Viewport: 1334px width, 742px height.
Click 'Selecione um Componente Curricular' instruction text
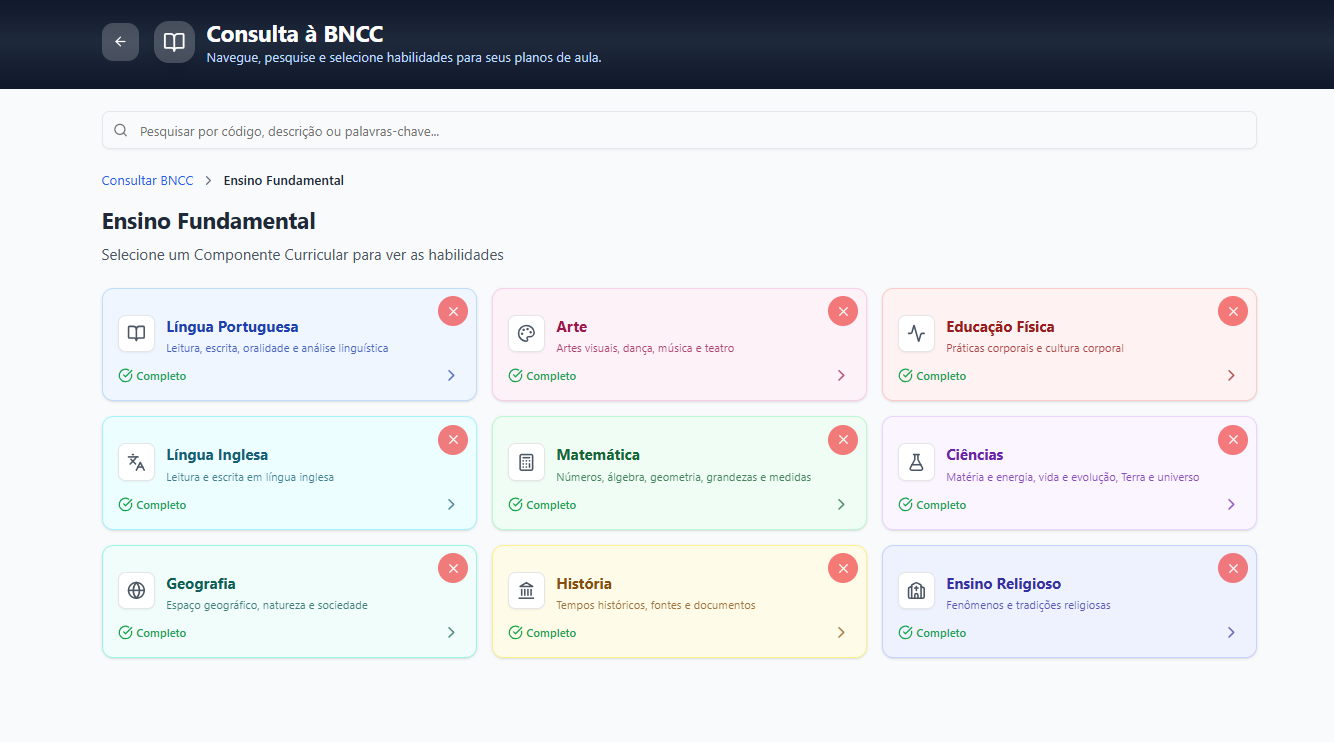[x=303, y=255]
